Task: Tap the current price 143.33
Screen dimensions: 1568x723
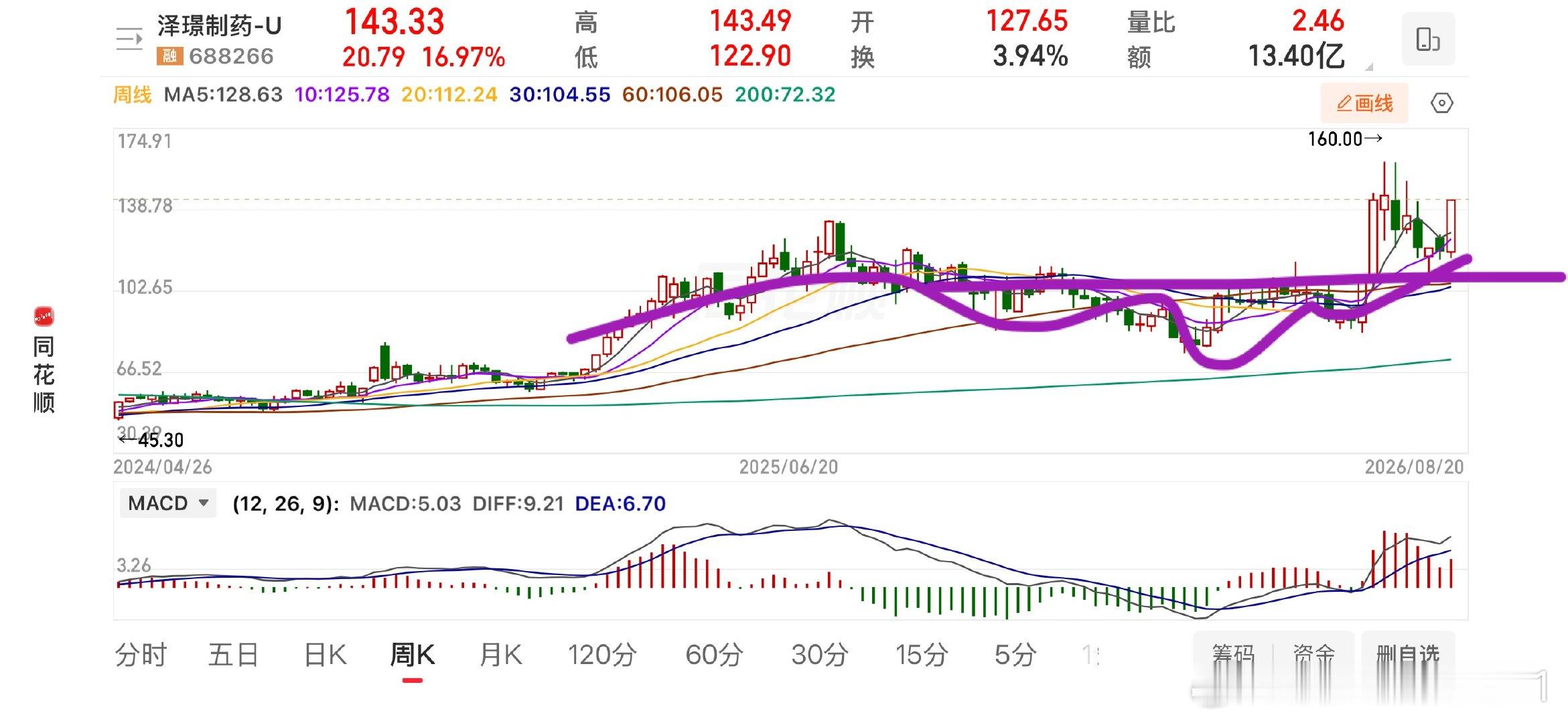Action: (395, 22)
